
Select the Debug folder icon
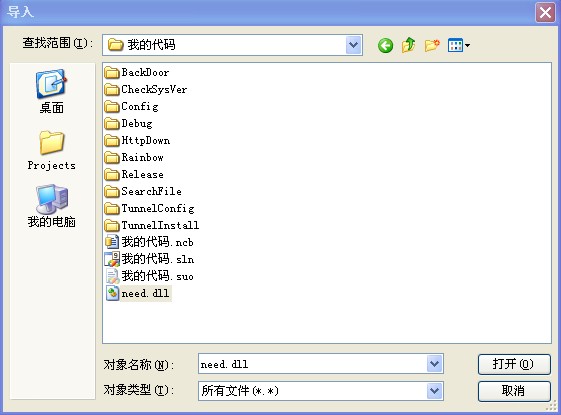point(112,123)
